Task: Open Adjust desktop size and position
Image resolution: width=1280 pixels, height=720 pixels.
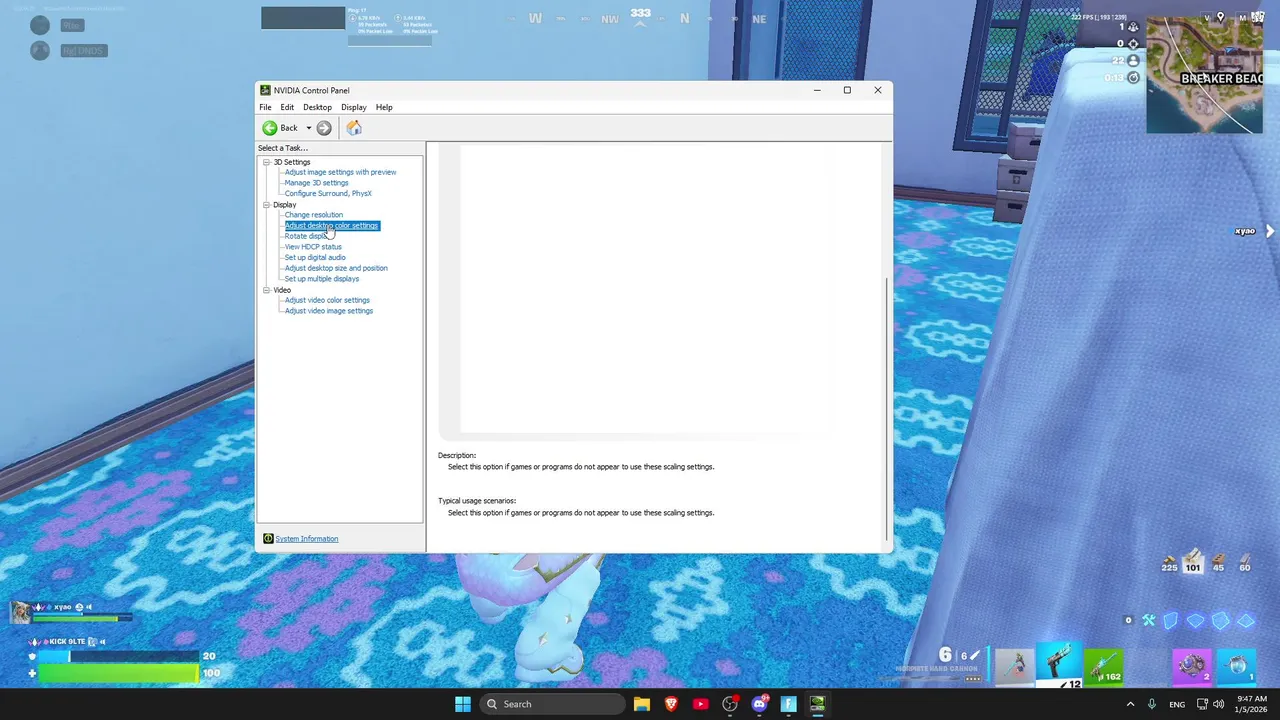Action: click(x=336, y=268)
